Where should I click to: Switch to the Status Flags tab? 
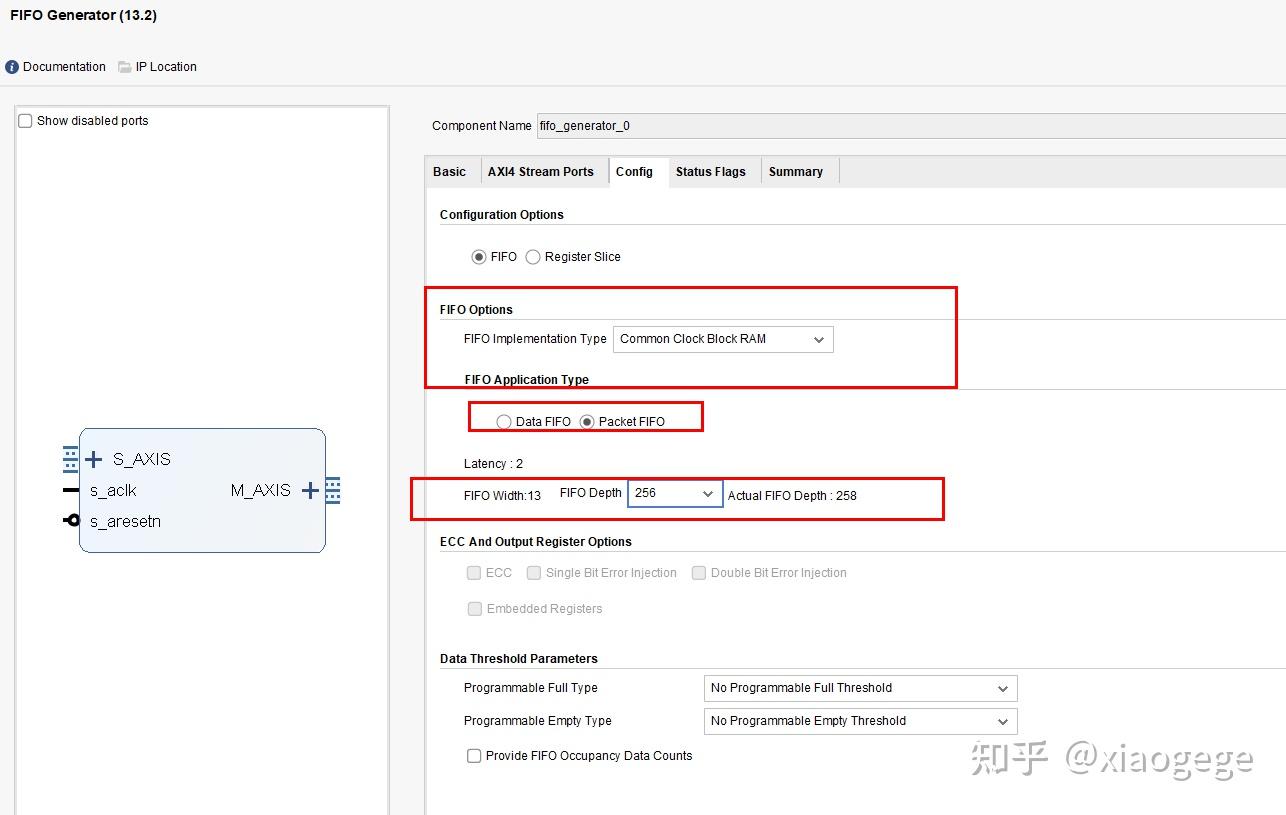pyautogui.click(x=711, y=172)
